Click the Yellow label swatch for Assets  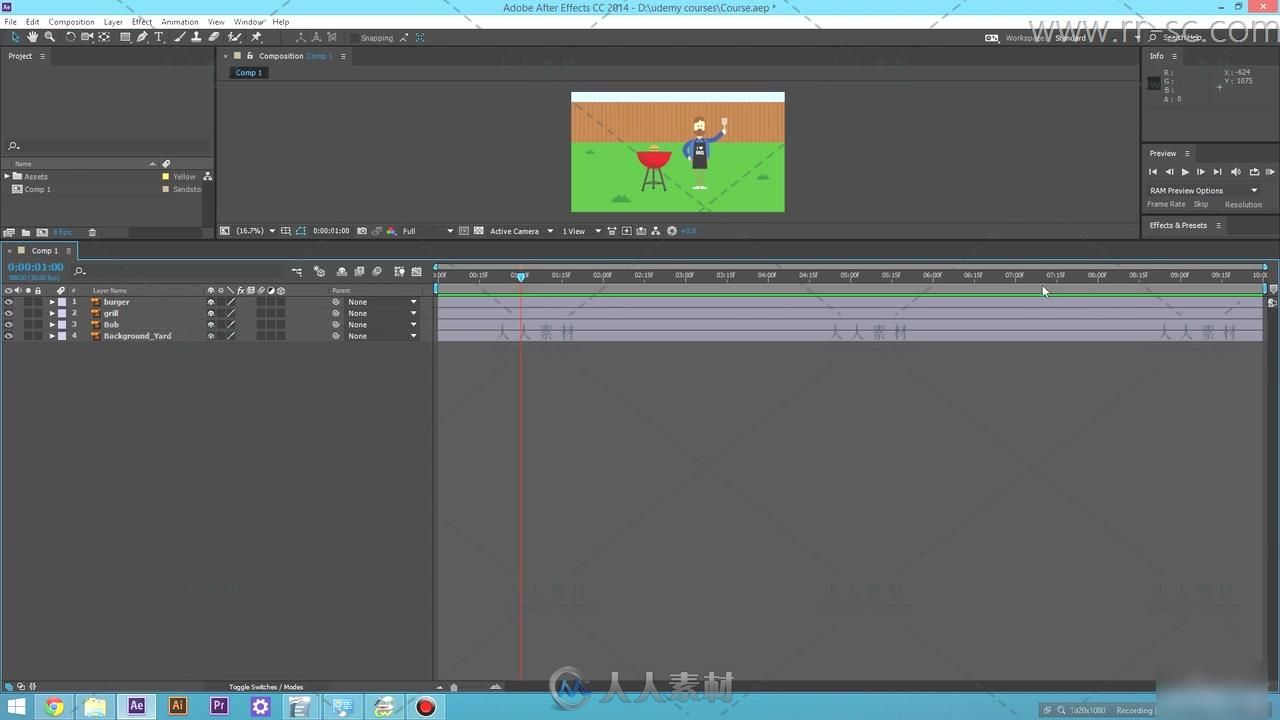tap(166, 176)
